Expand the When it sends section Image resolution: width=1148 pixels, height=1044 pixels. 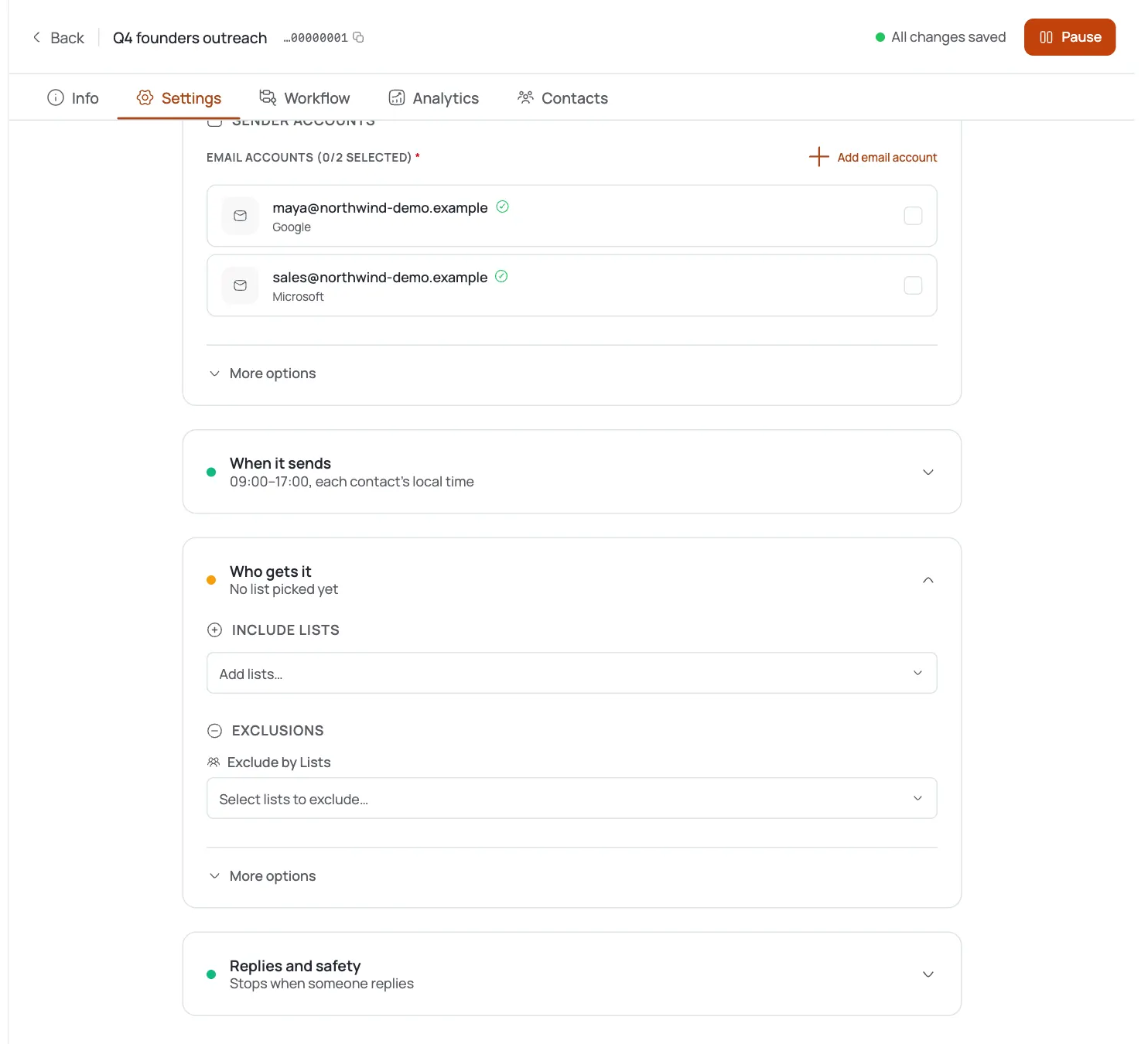[572, 472]
